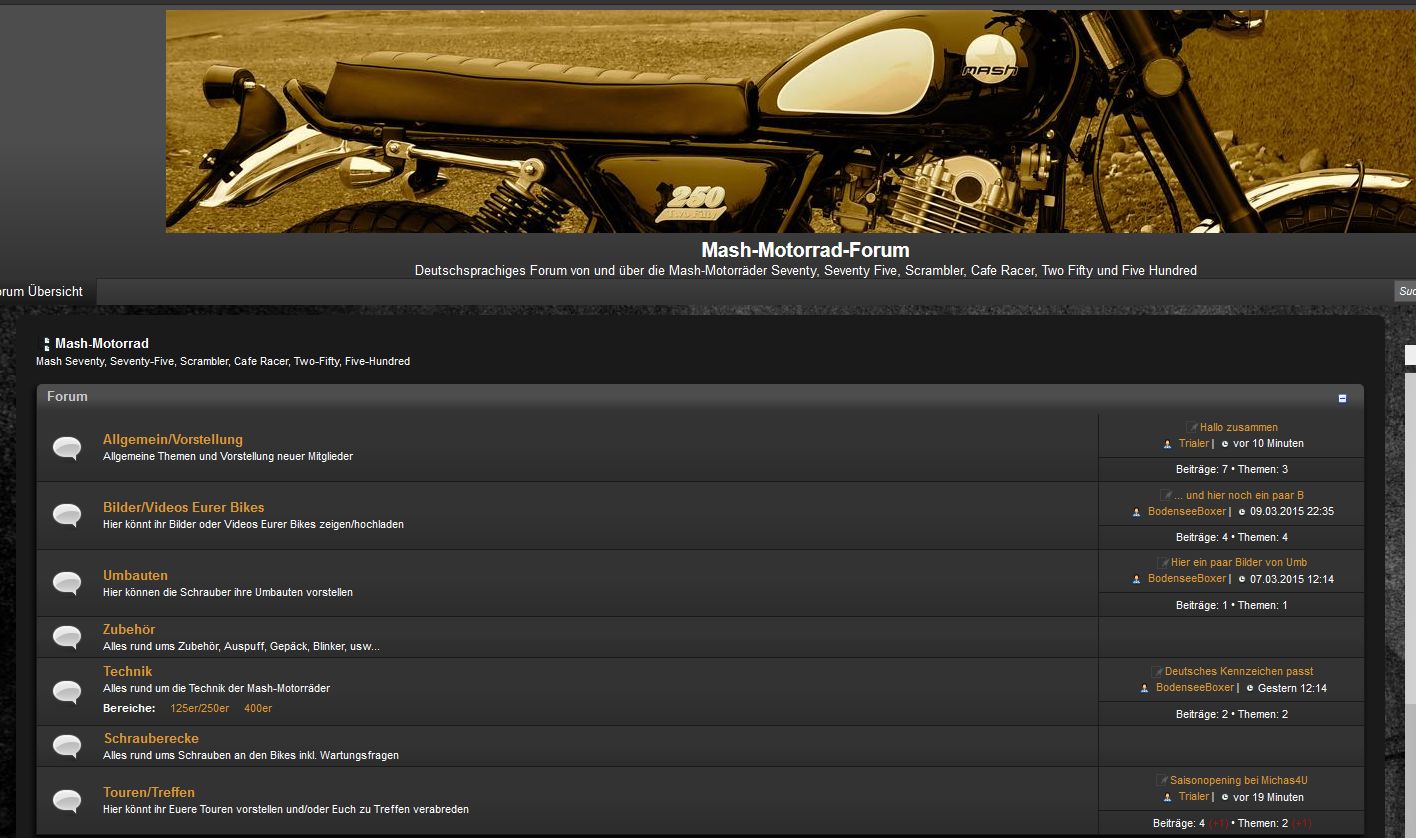Click 'Beiträge: 2 • Themen: 2' stats in Technik row

click(1231, 714)
